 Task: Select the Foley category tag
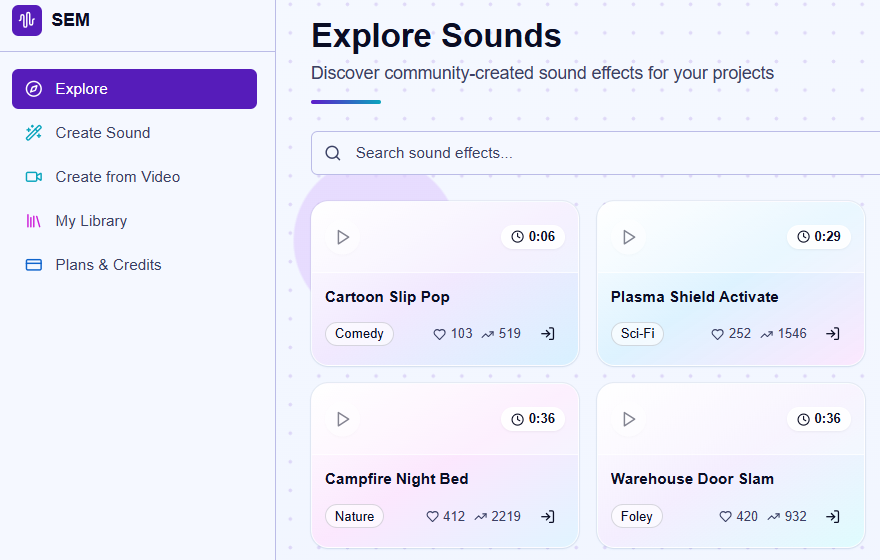[637, 516]
